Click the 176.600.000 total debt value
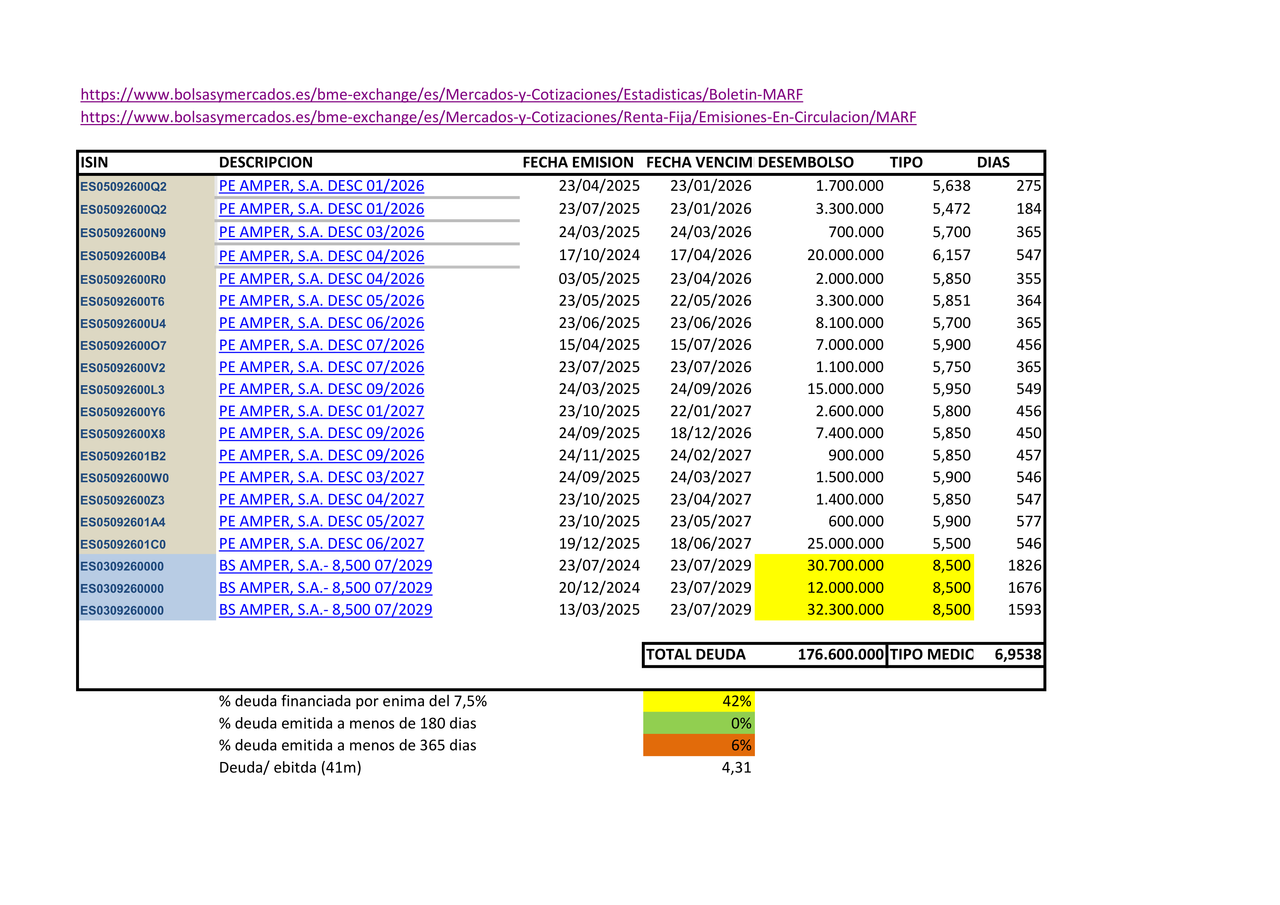1280x905 pixels. (x=841, y=655)
